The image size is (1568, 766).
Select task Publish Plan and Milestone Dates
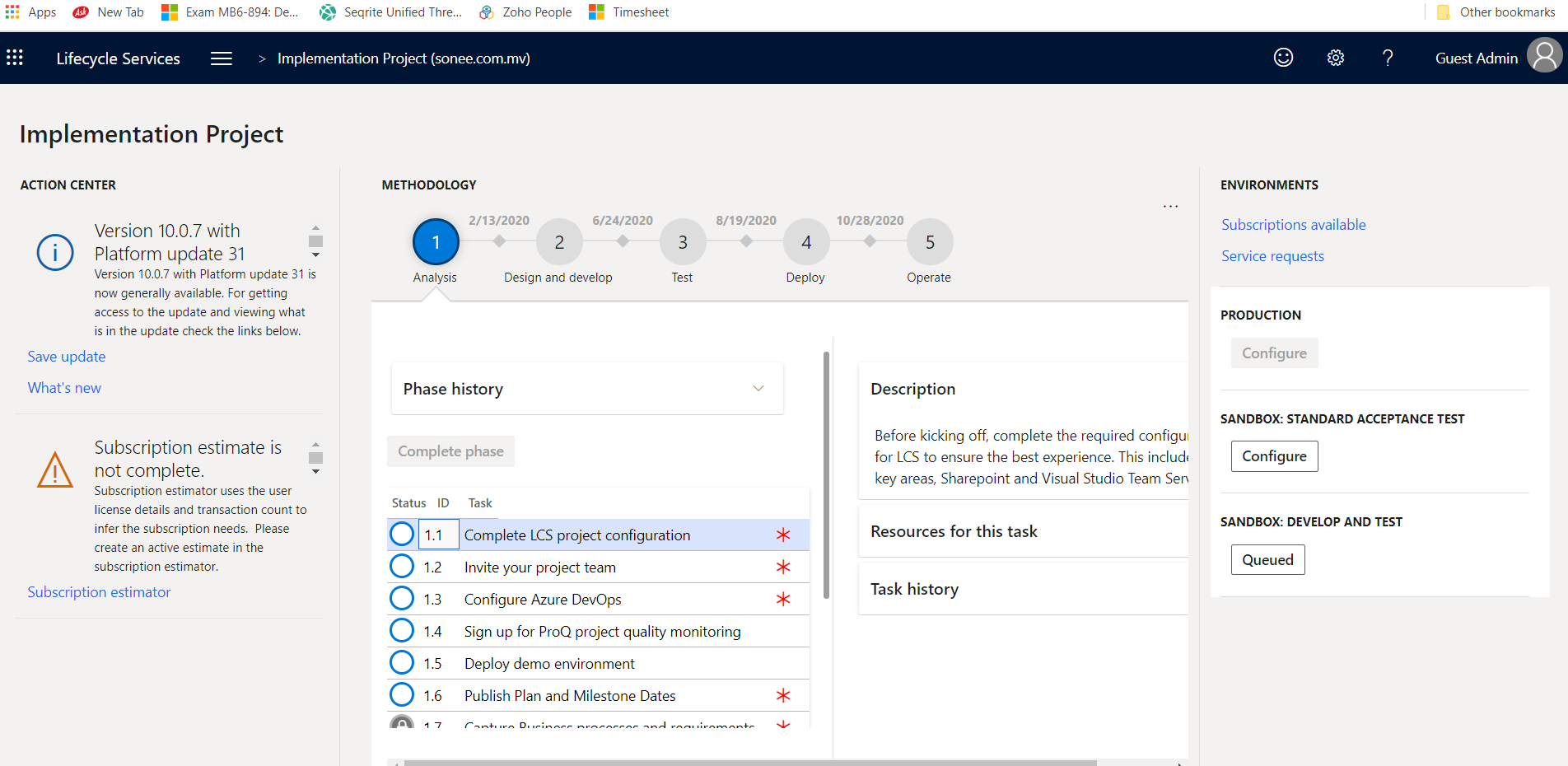click(x=570, y=695)
